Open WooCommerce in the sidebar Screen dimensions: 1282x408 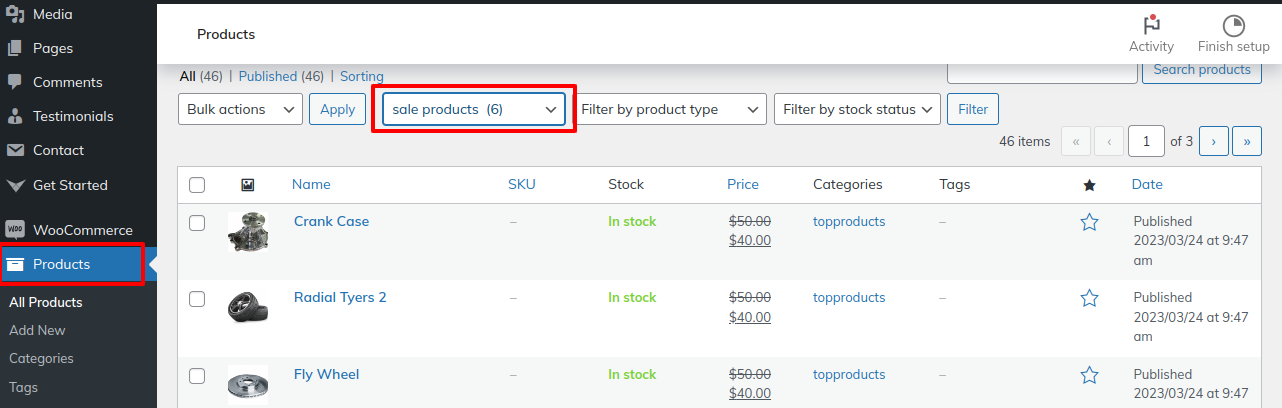(x=82, y=230)
